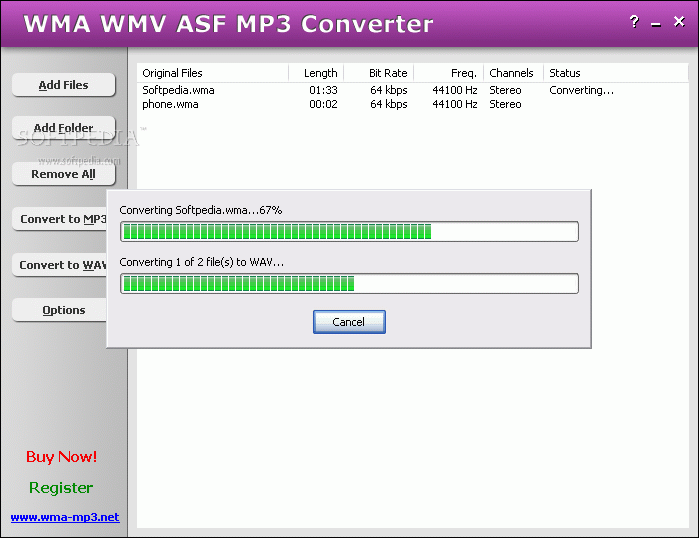Sort by Freq. column header
This screenshot has height=538, width=699.
pos(448,73)
